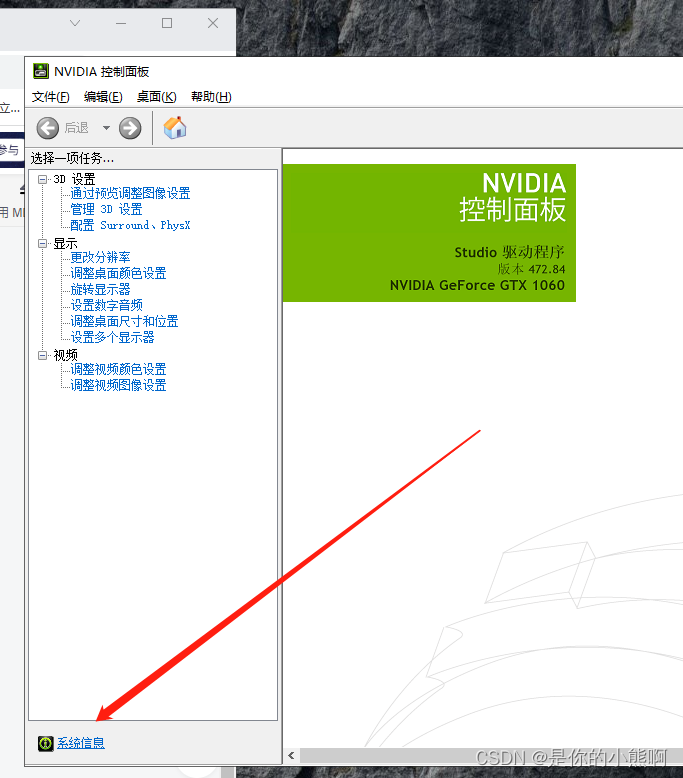Image resolution: width=683 pixels, height=778 pixels.
Task: Open 配置 Surround、PhysX settings
Action: click(x=130, y=225)
